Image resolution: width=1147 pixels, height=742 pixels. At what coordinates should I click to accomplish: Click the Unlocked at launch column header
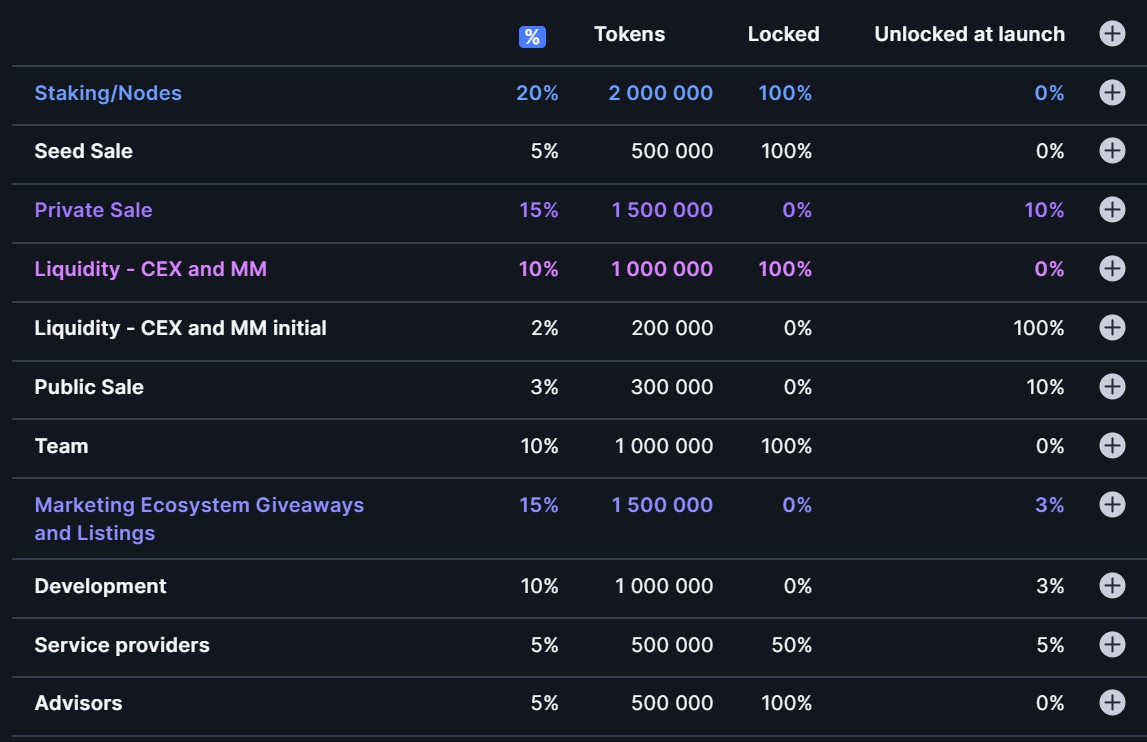tap(970, 33)
